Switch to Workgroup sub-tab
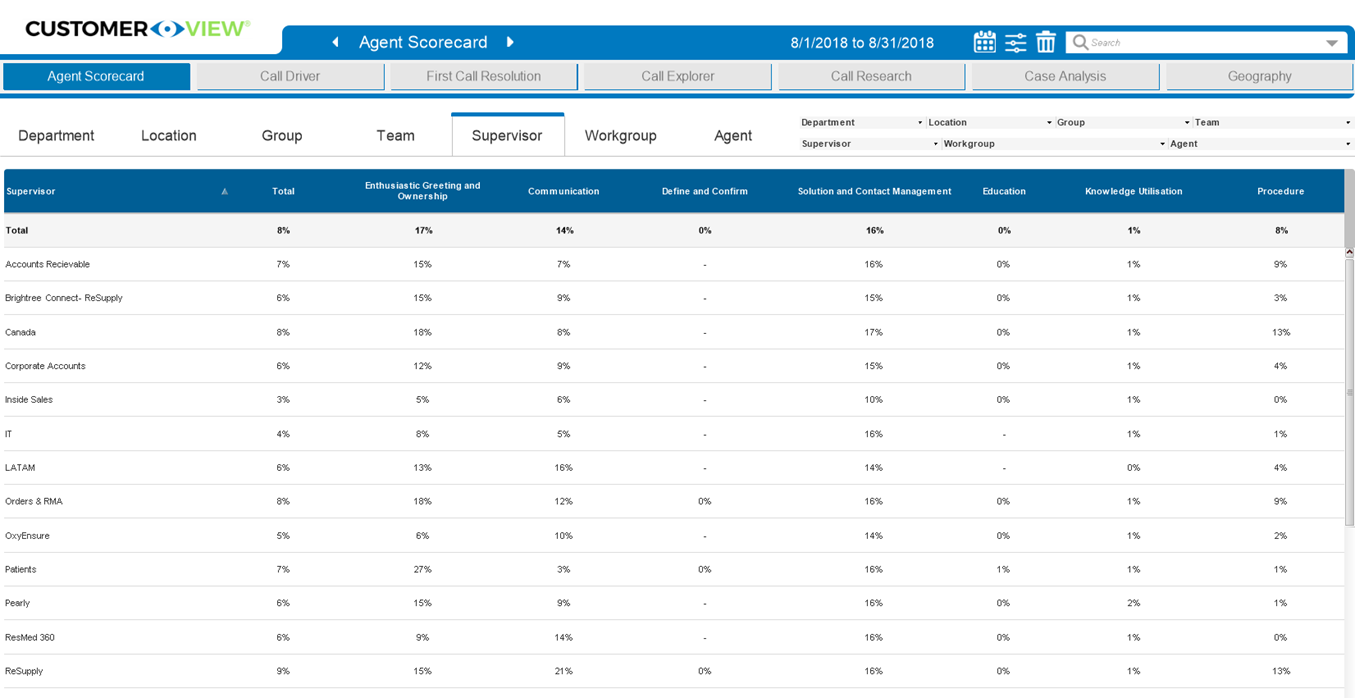The height and width of the screenshot is (698, 1355). [621, 136]
